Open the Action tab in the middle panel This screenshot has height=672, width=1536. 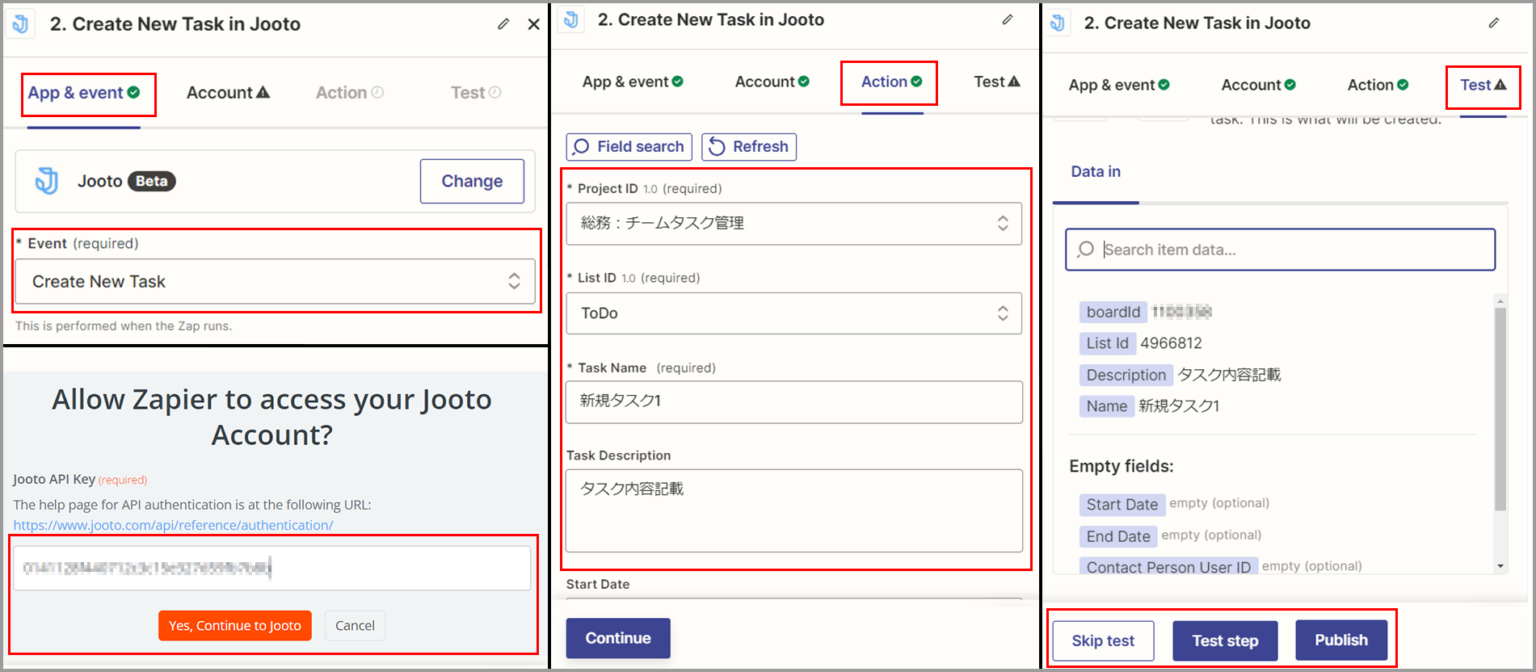click(890, 82)
